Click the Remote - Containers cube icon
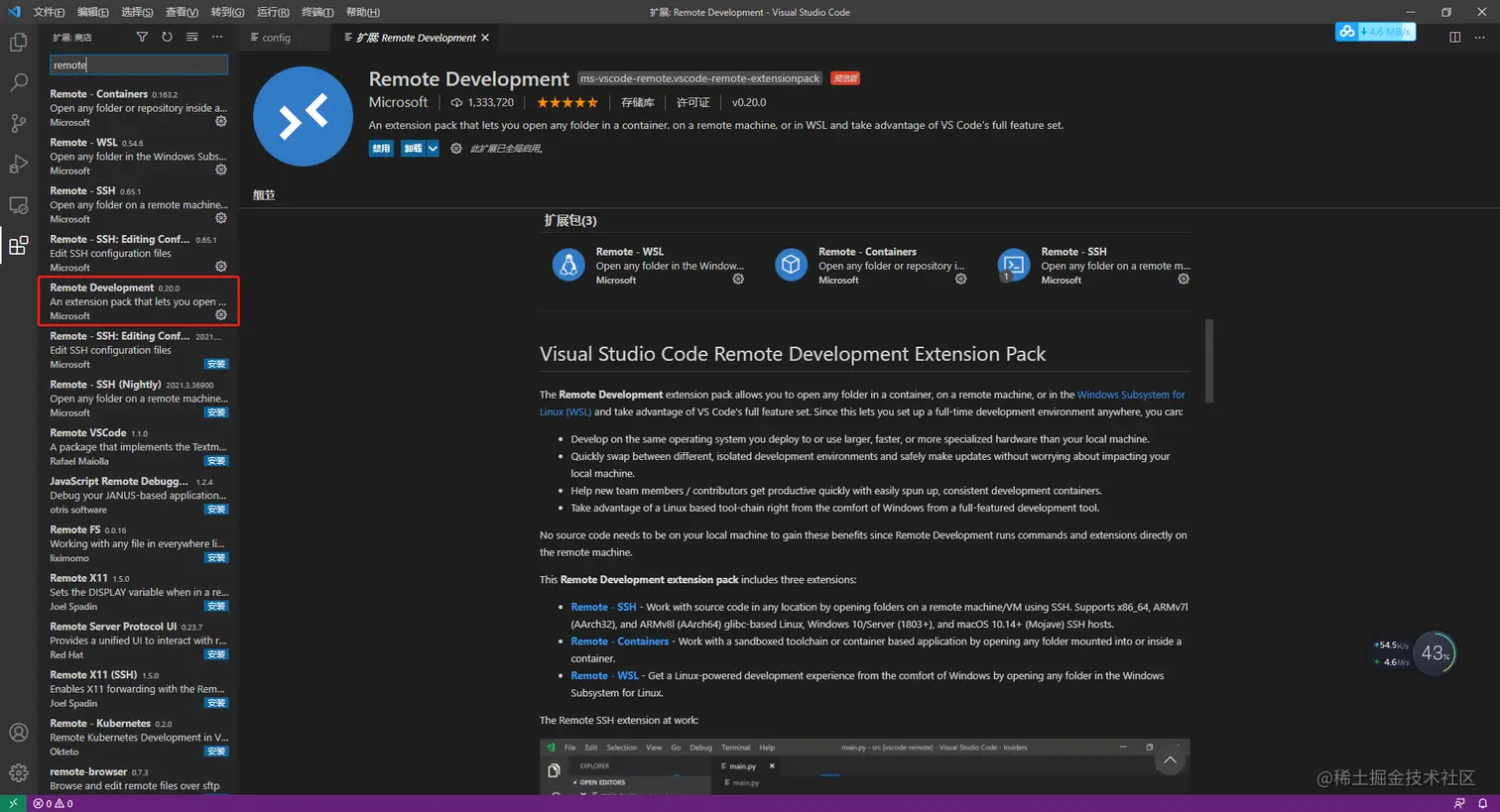The image size is (1500, 812). (791, 265)
